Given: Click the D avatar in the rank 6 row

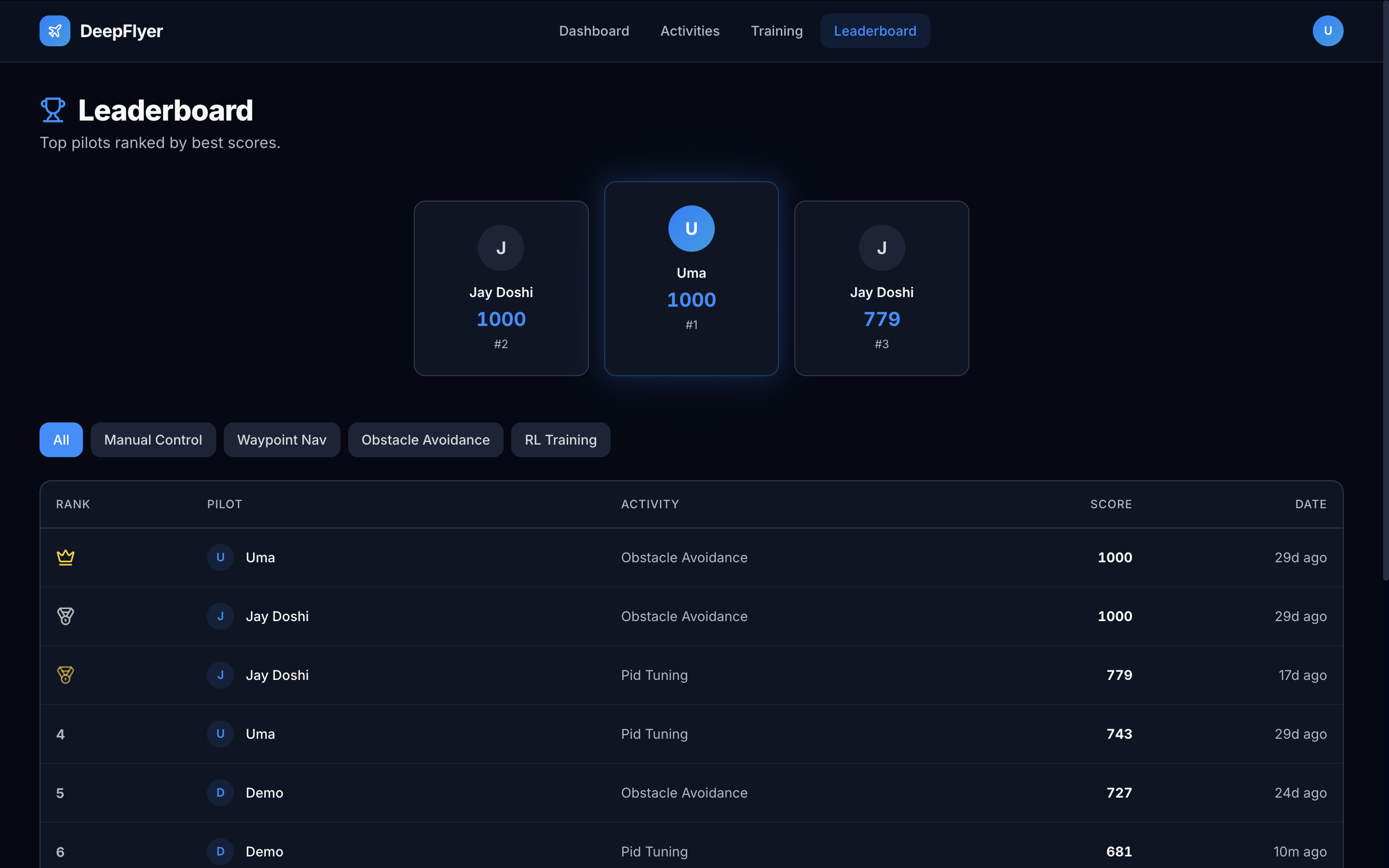Looking at the screenshot, I should click(220, 851).
